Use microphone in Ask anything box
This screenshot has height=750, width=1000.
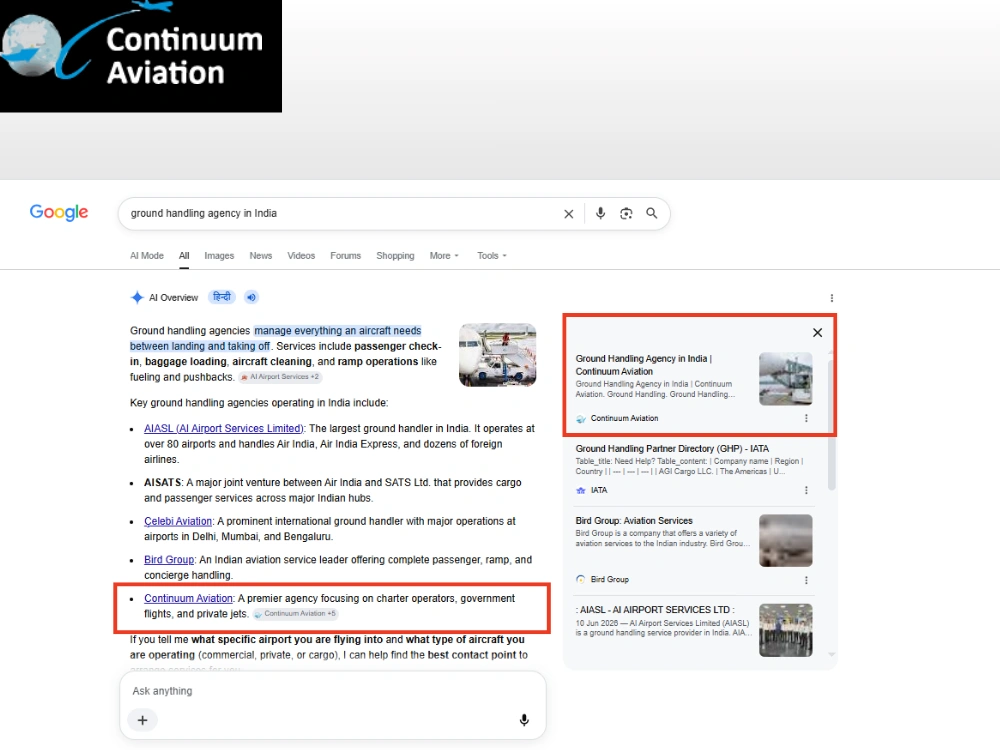pyautogui.click(x=524, y=720)
